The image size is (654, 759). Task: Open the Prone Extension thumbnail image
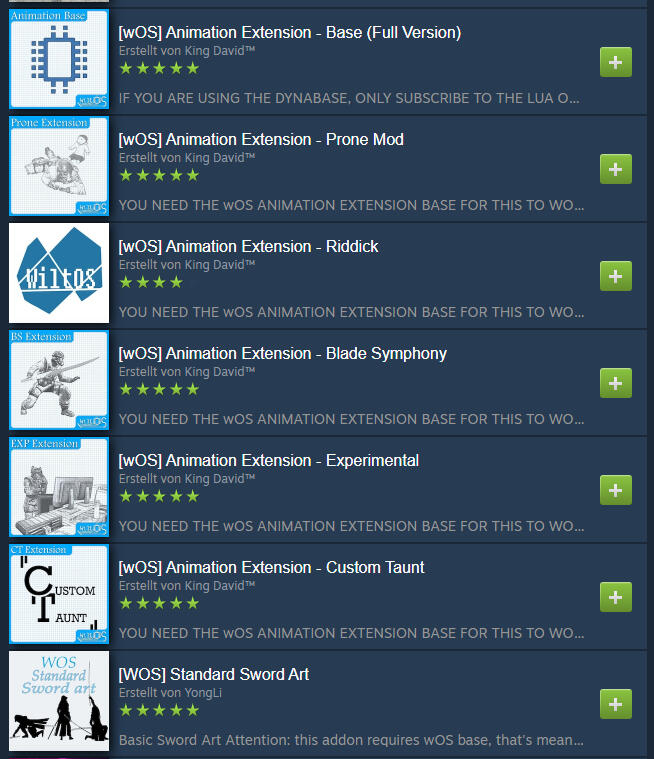[x=59, y=166]
